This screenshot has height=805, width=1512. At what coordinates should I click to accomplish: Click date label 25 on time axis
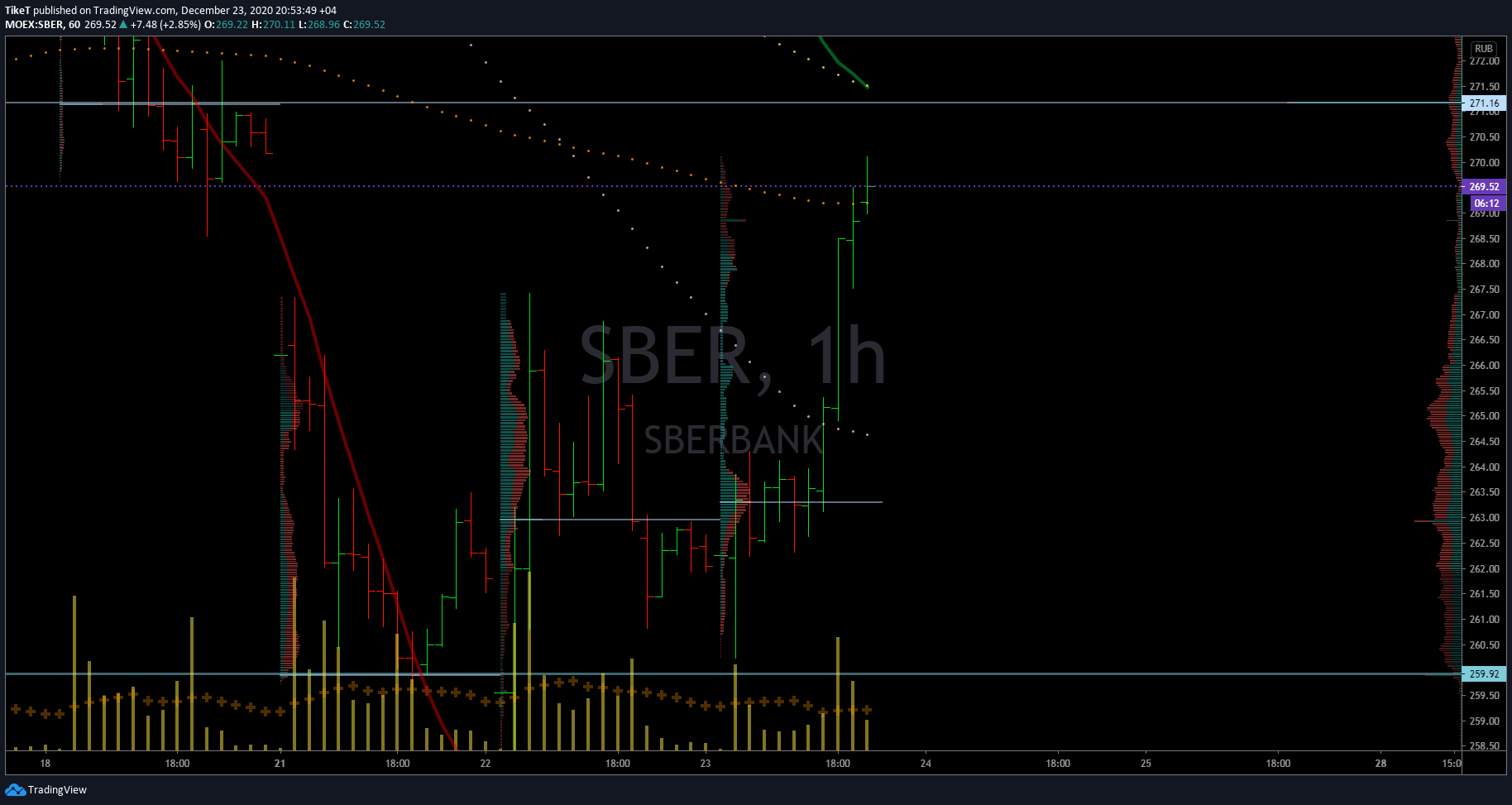[x=1146, y=764]
